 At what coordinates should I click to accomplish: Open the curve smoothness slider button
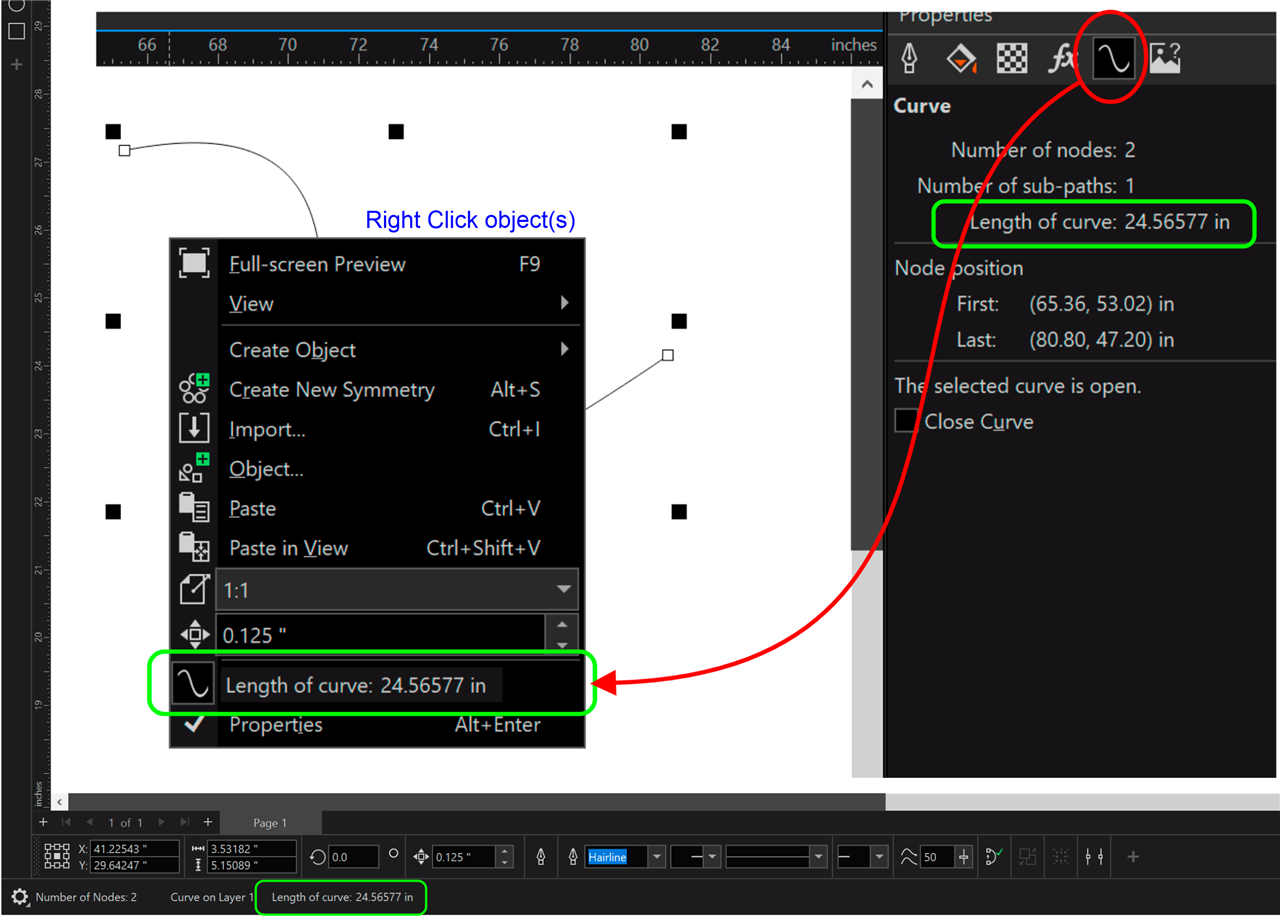click(x=963, y=857)
